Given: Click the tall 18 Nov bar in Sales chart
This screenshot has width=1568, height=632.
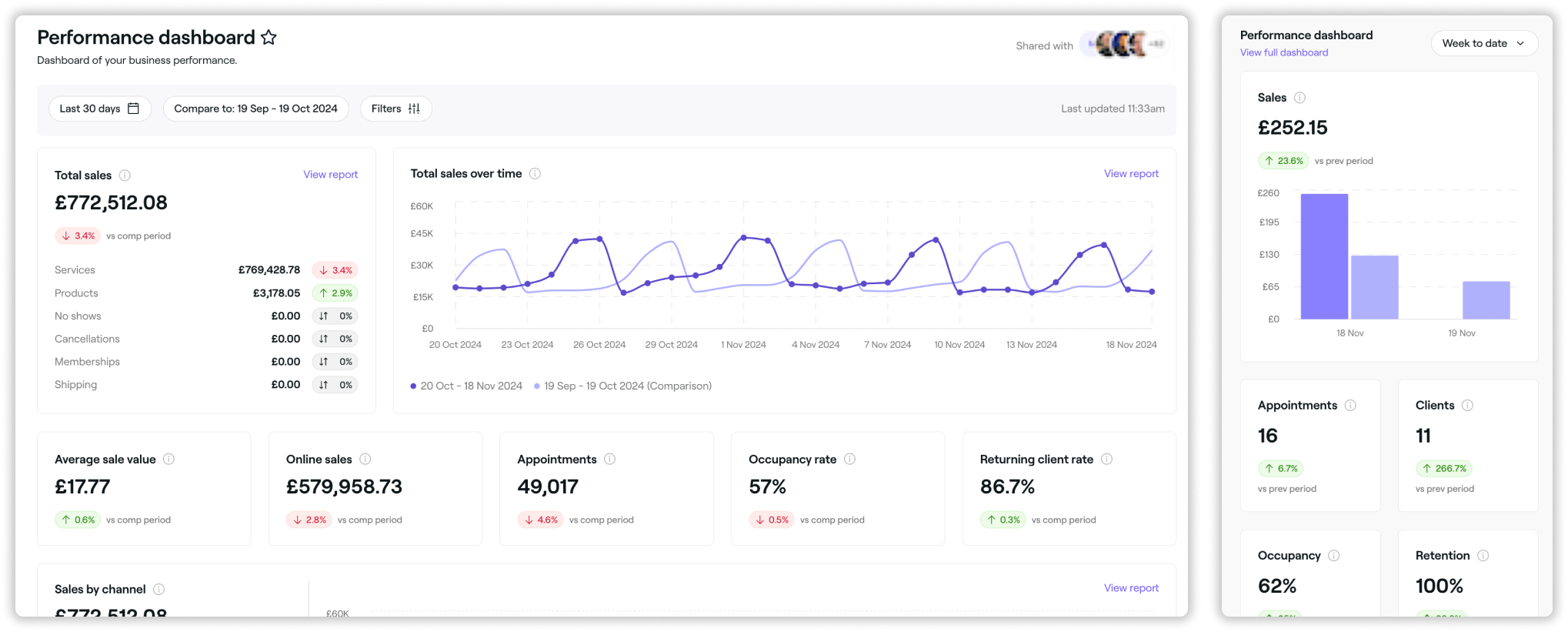Looking at the screenshot, I should (x=1324, y=256).
